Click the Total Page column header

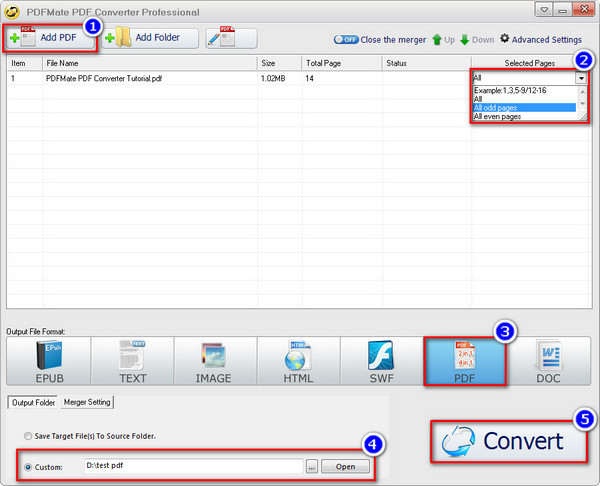click(x=342, y=63)
